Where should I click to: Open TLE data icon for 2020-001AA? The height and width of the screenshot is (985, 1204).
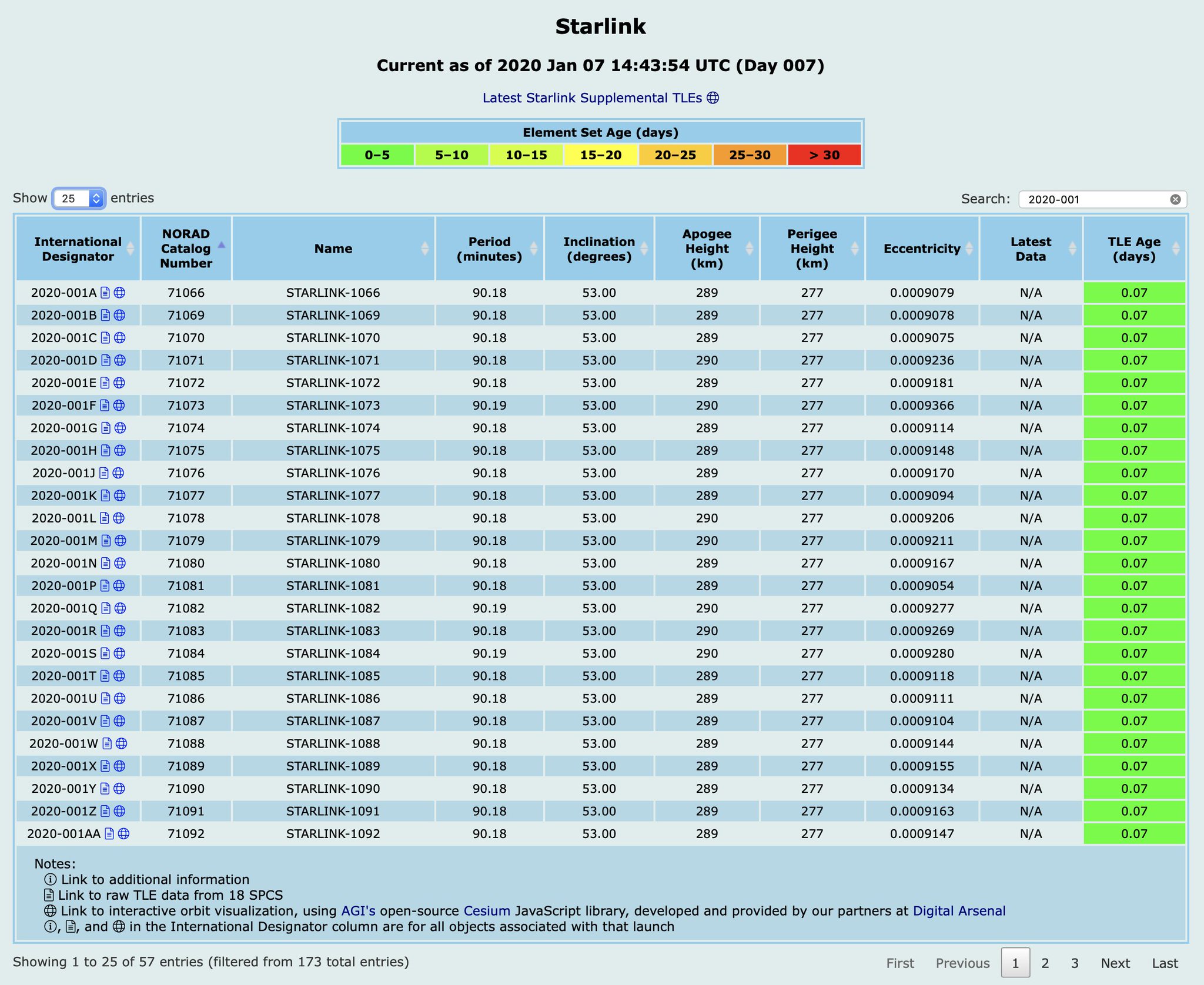pos(109,834)
